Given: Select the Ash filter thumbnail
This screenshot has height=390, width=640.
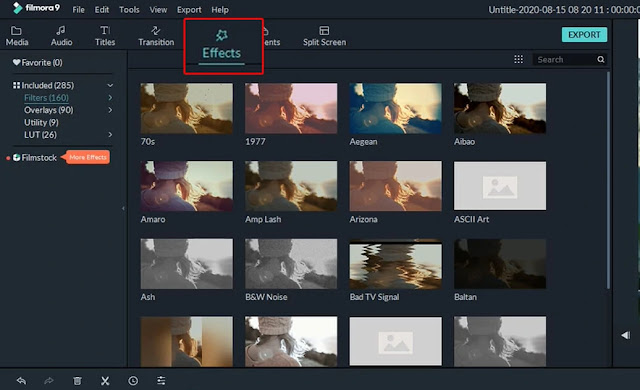Looking at the screenshot, I should [187, 264].
